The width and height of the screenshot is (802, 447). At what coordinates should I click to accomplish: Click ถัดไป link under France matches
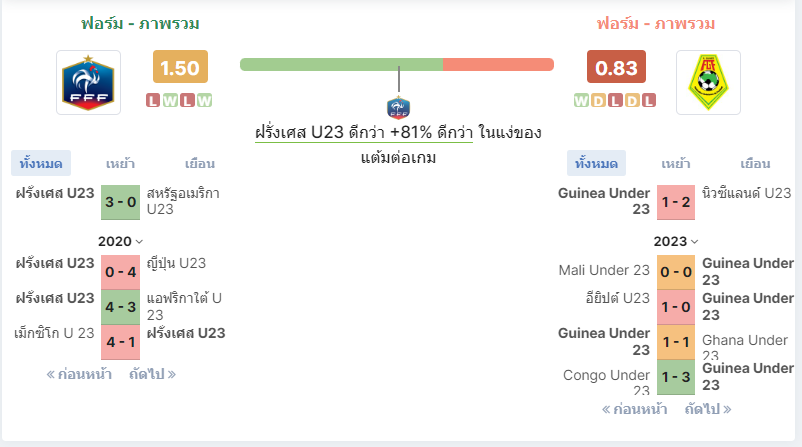[x=152, y=374]
